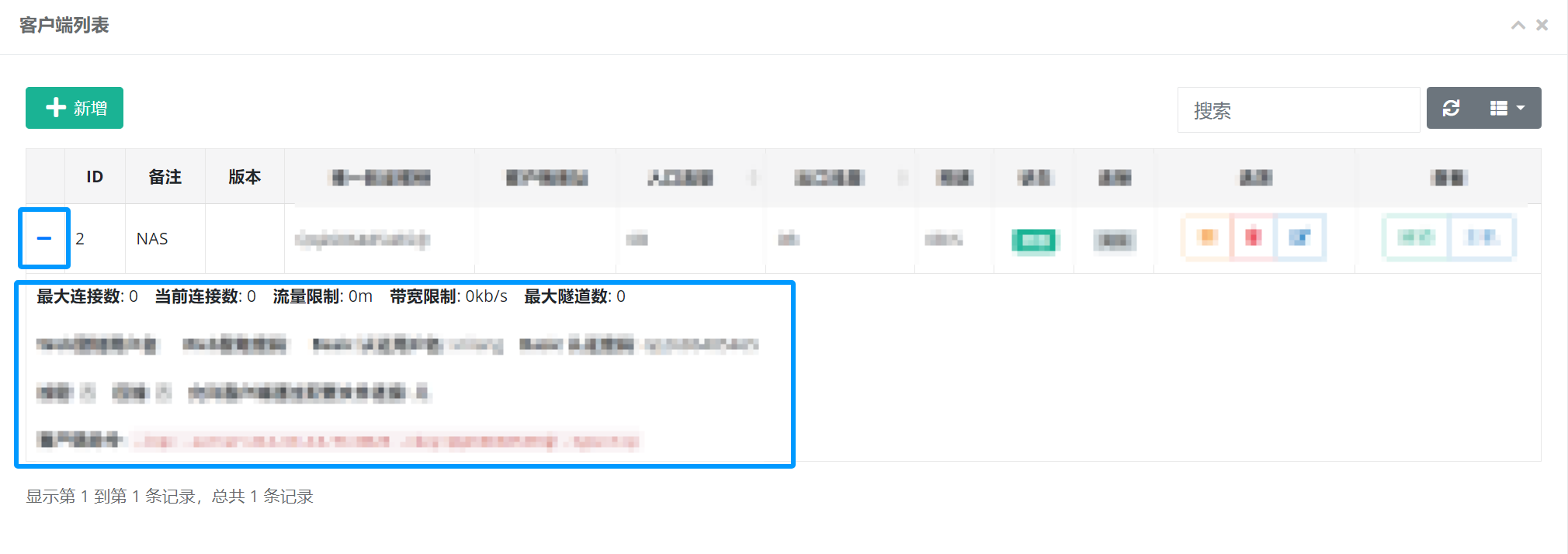Select the NAS remark cell
The image size is (1568, 554).
(165, 238)
